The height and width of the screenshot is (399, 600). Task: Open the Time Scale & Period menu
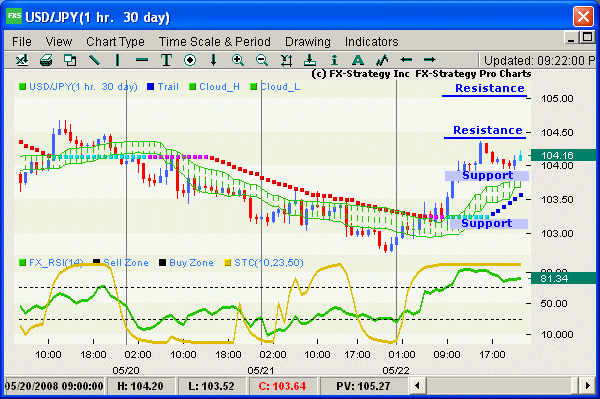click(x=215, y=41)
